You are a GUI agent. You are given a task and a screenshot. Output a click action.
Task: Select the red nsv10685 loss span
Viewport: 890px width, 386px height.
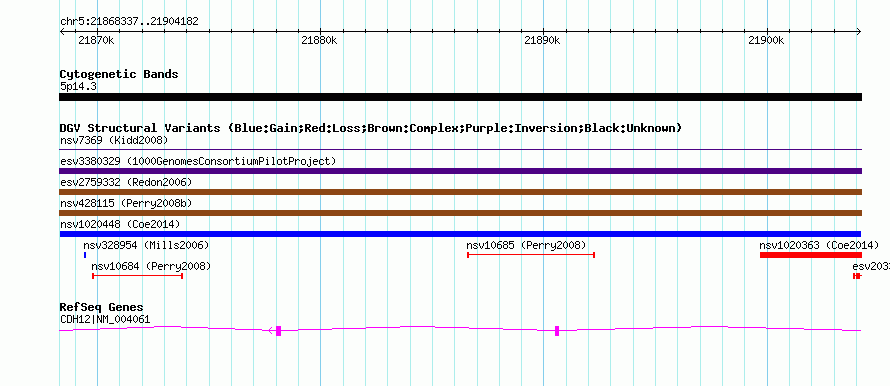click(531, 255)
